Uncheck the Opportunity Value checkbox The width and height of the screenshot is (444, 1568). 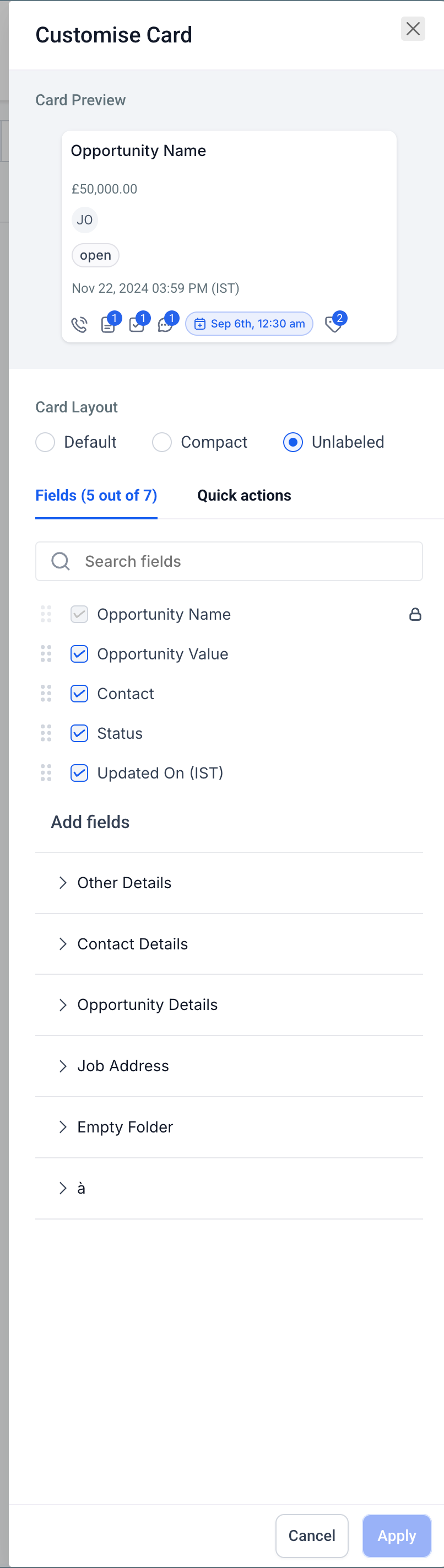[80, 654]
